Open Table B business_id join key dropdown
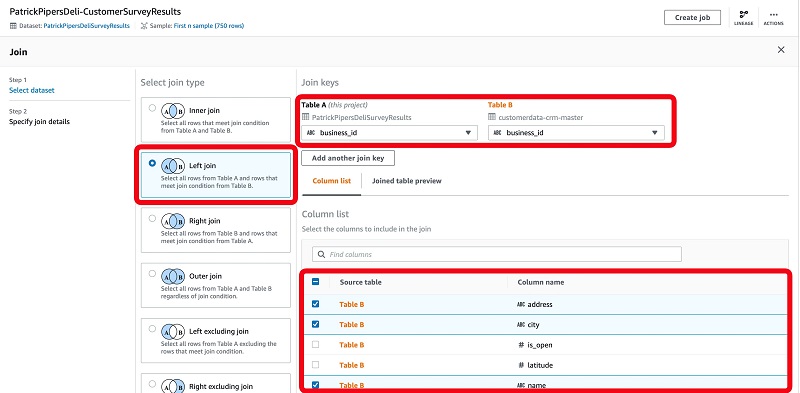This screenshot has height=393, width=800. tap(576, 133)
